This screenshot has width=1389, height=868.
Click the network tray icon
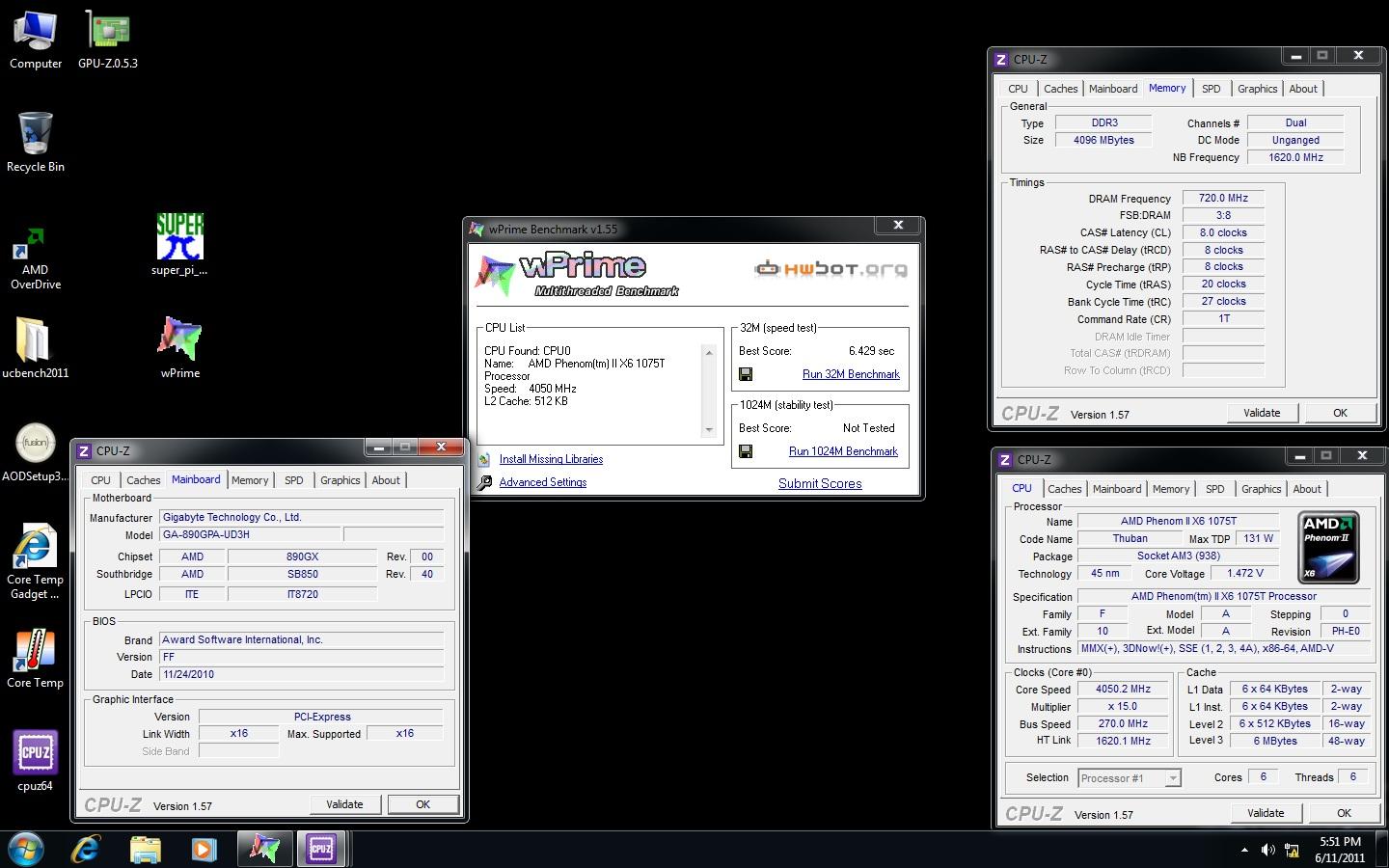[1292, 850]
